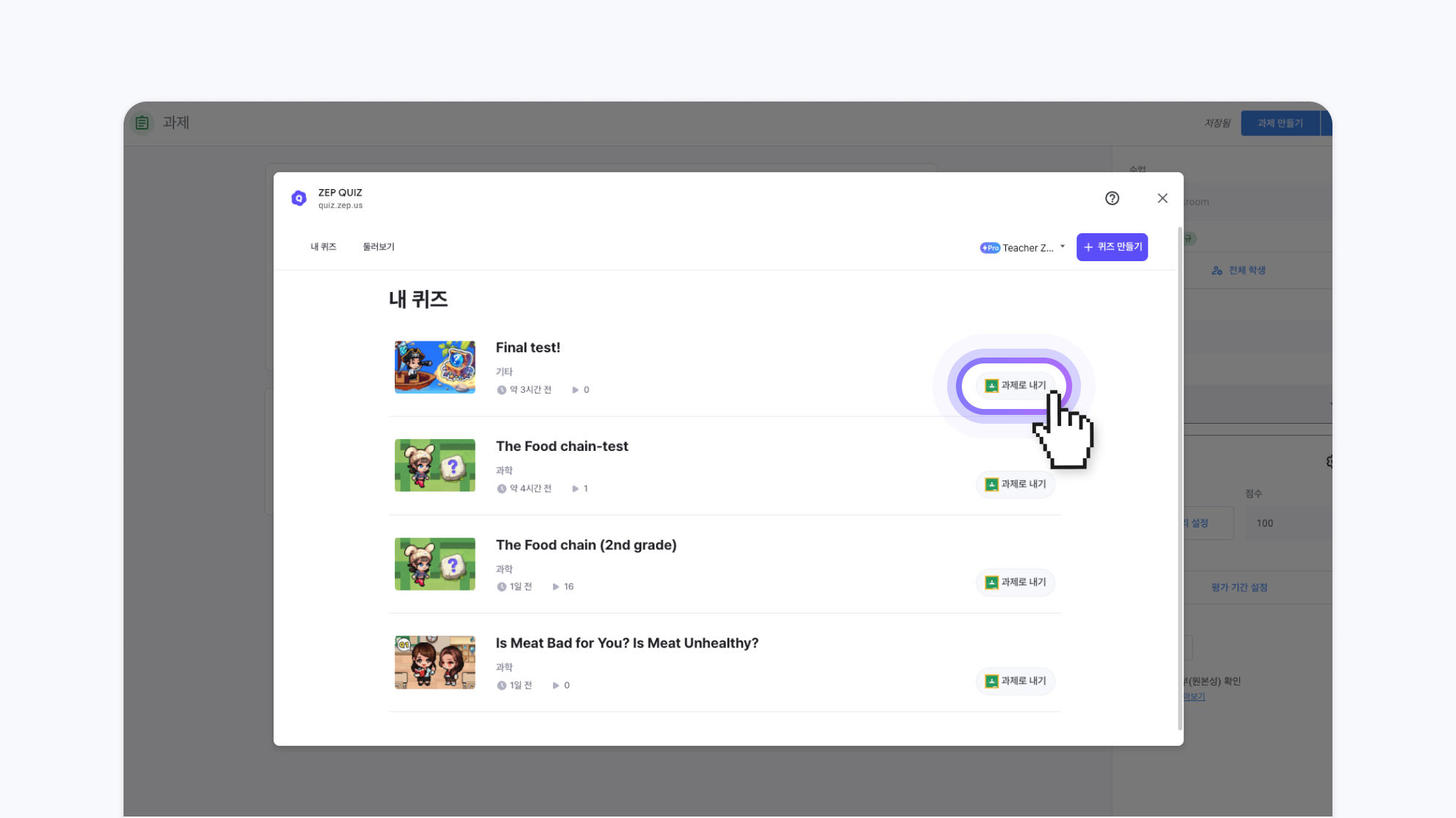Screen dimensions: 1456x818
Task: Click the 과제 assignment icon in header
Action: click(142, 123)
